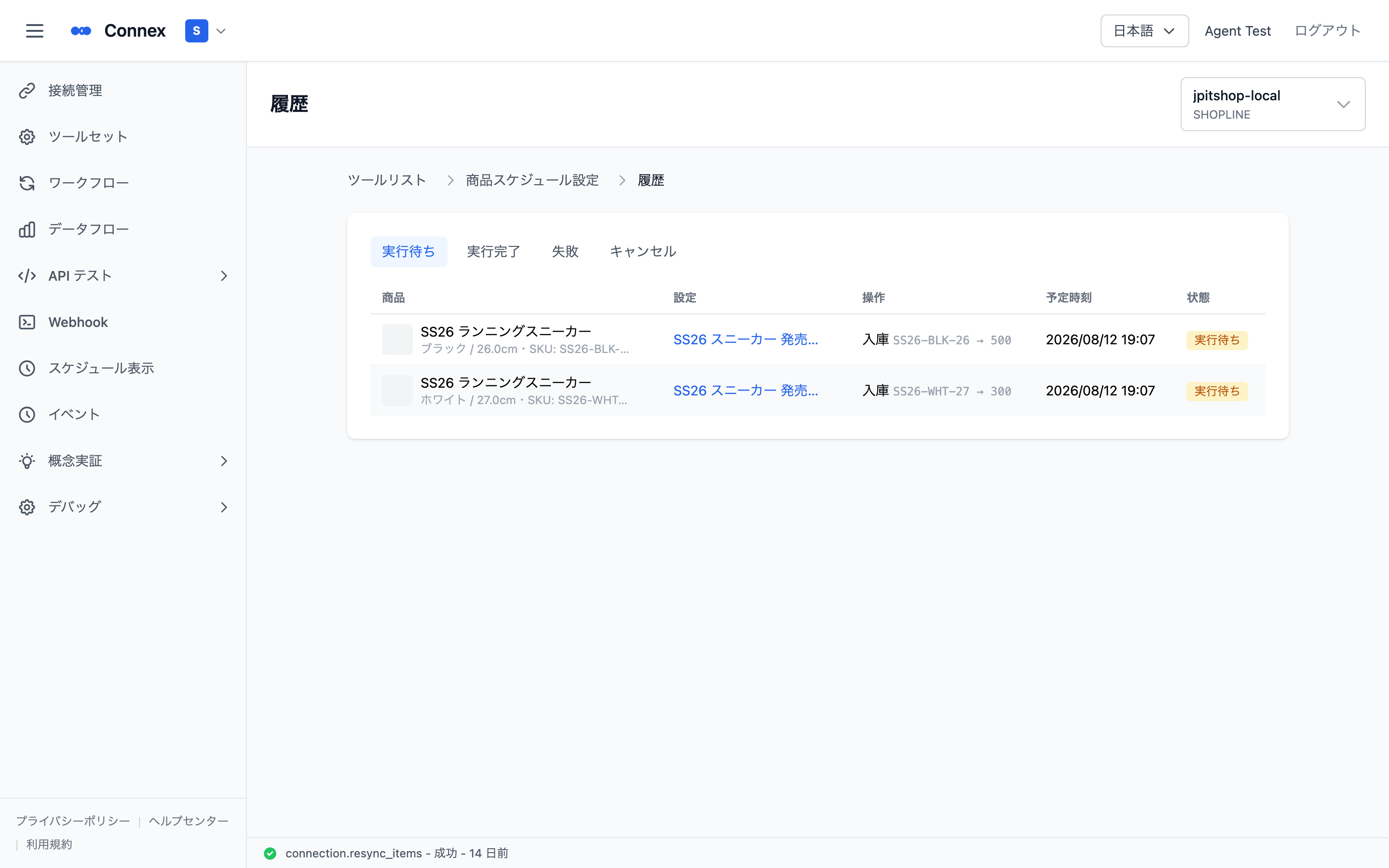Click Agent Test user name
The height and width of the screenshot is (868, 1389).
point(1238,31)
